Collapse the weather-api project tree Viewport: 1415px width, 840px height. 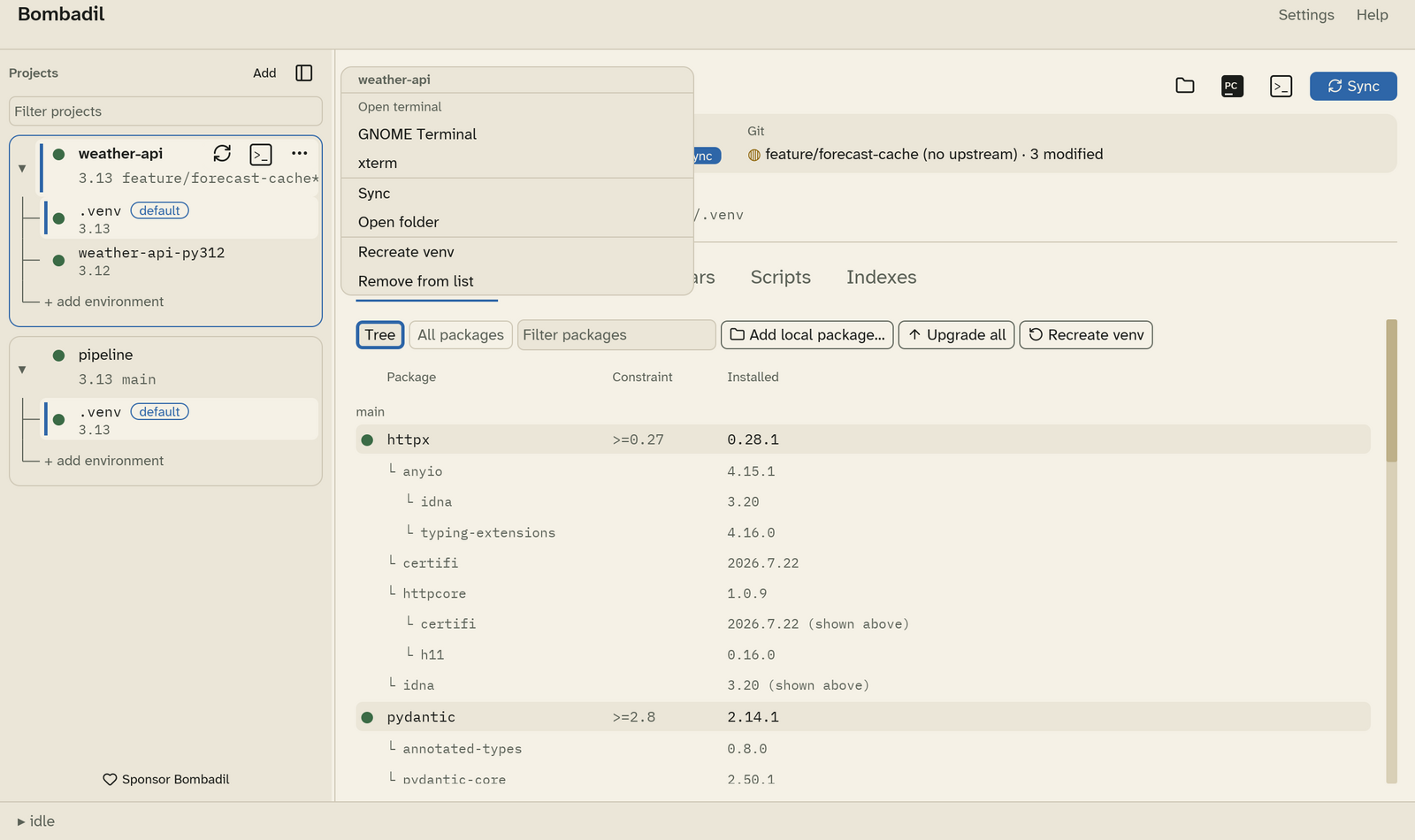pyautogui.click(x=22, y=168)
